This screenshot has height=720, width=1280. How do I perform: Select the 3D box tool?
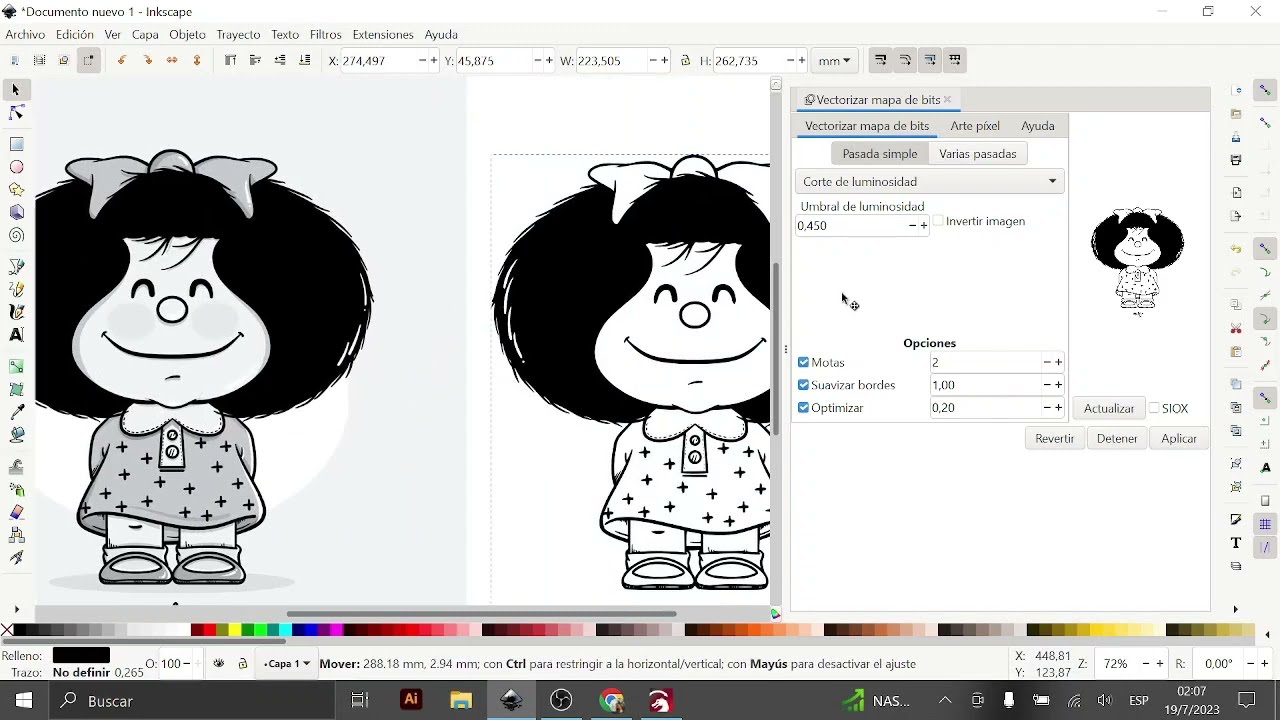click(16, 213)
